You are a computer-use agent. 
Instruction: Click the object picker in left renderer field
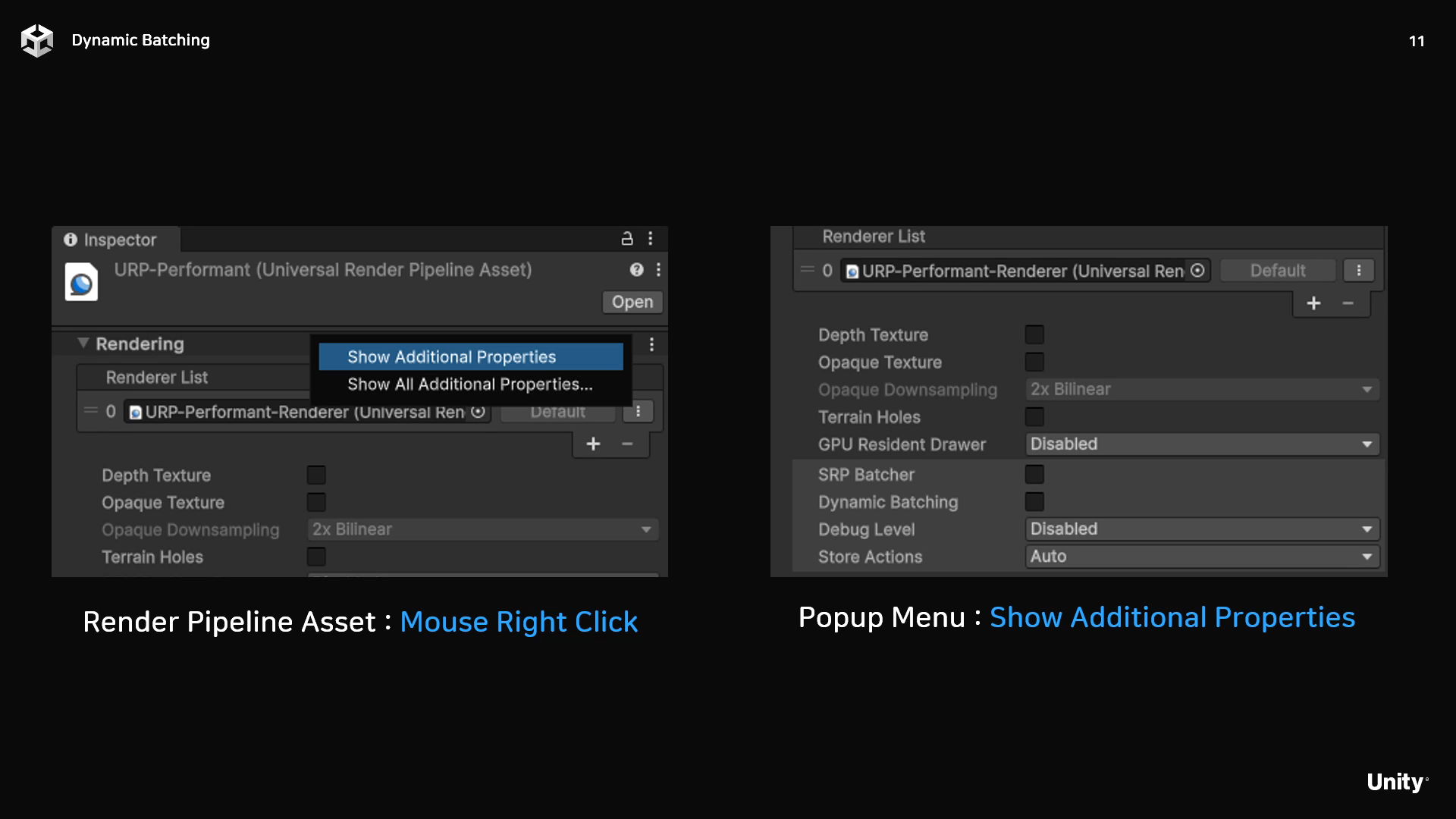pos(478,412)
